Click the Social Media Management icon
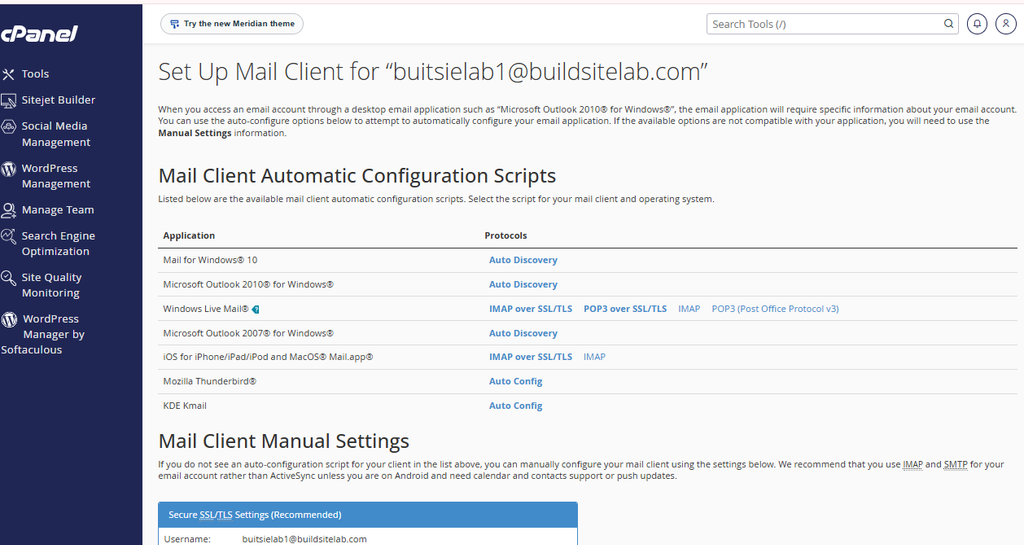Screen dimensions: 1024x545 (x=8, y=127)
